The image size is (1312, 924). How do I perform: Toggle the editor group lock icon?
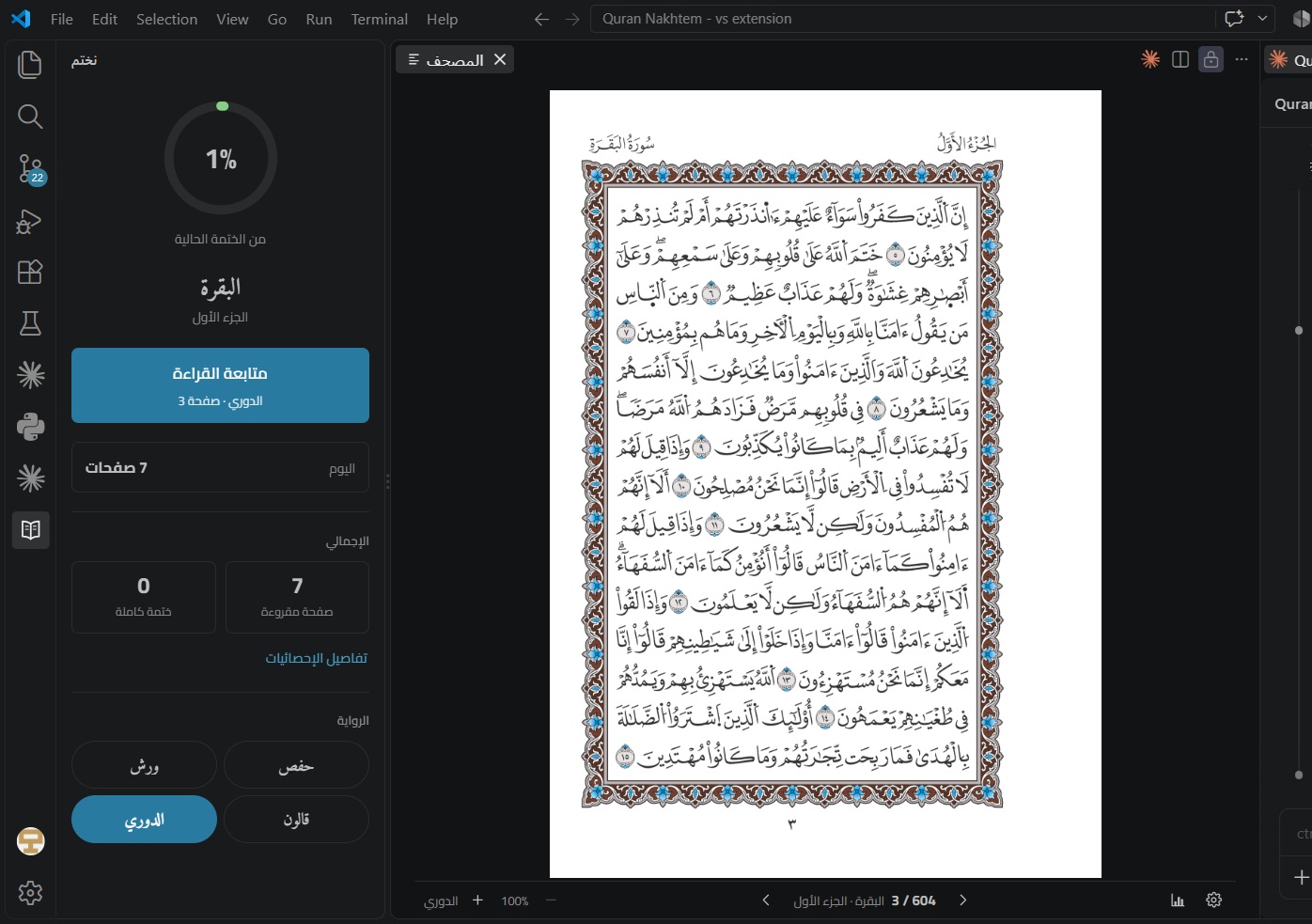[1211, 59]
